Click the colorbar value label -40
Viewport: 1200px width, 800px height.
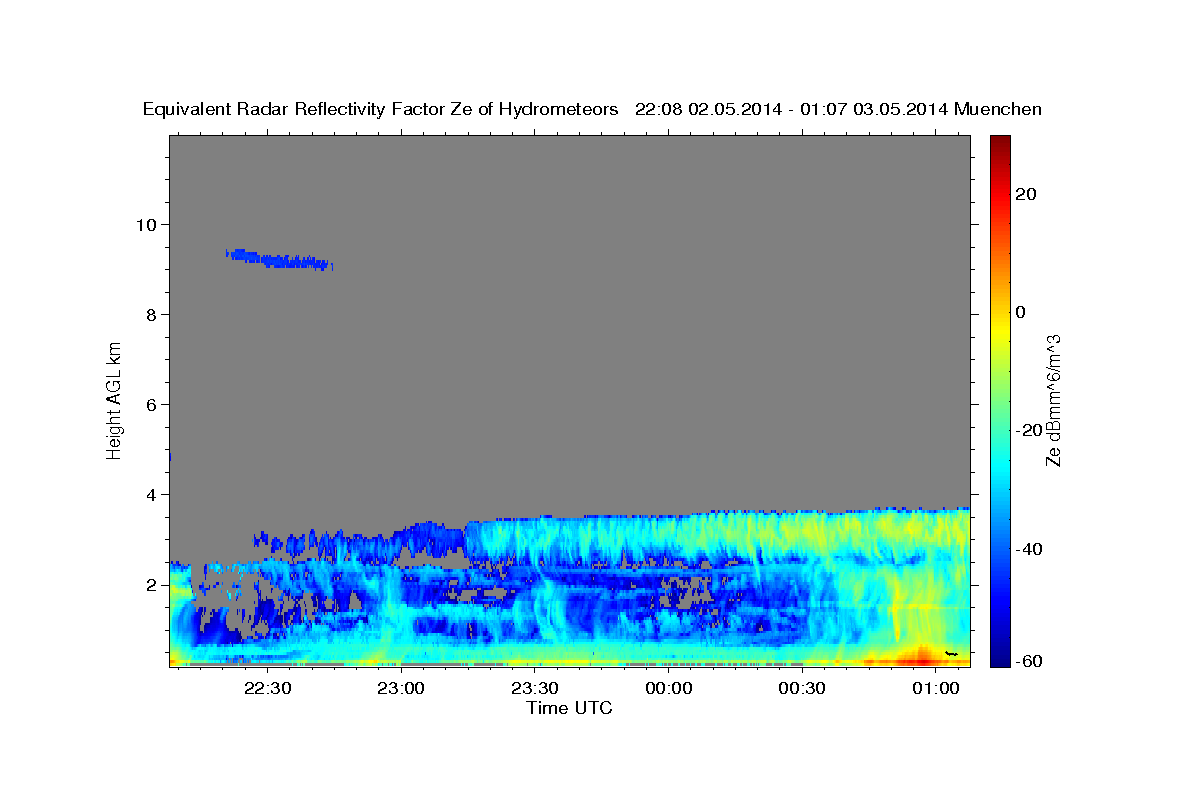(1028, 549)
